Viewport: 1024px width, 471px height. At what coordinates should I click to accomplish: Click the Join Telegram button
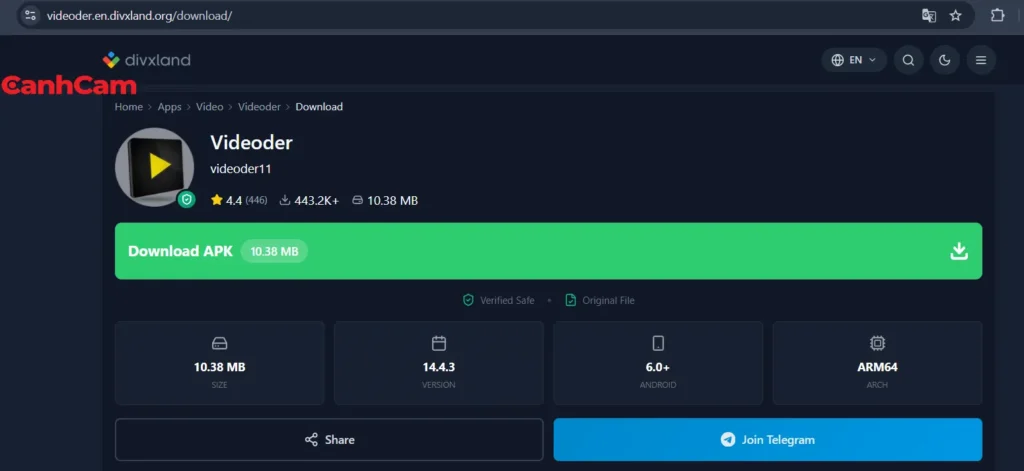tap(768, 440)
